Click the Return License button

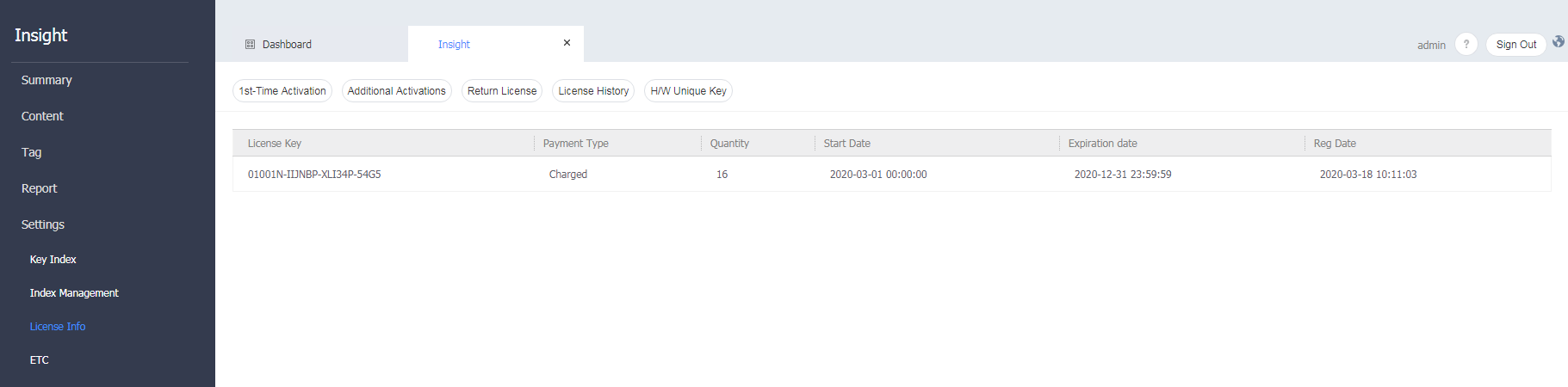(502, 91)
